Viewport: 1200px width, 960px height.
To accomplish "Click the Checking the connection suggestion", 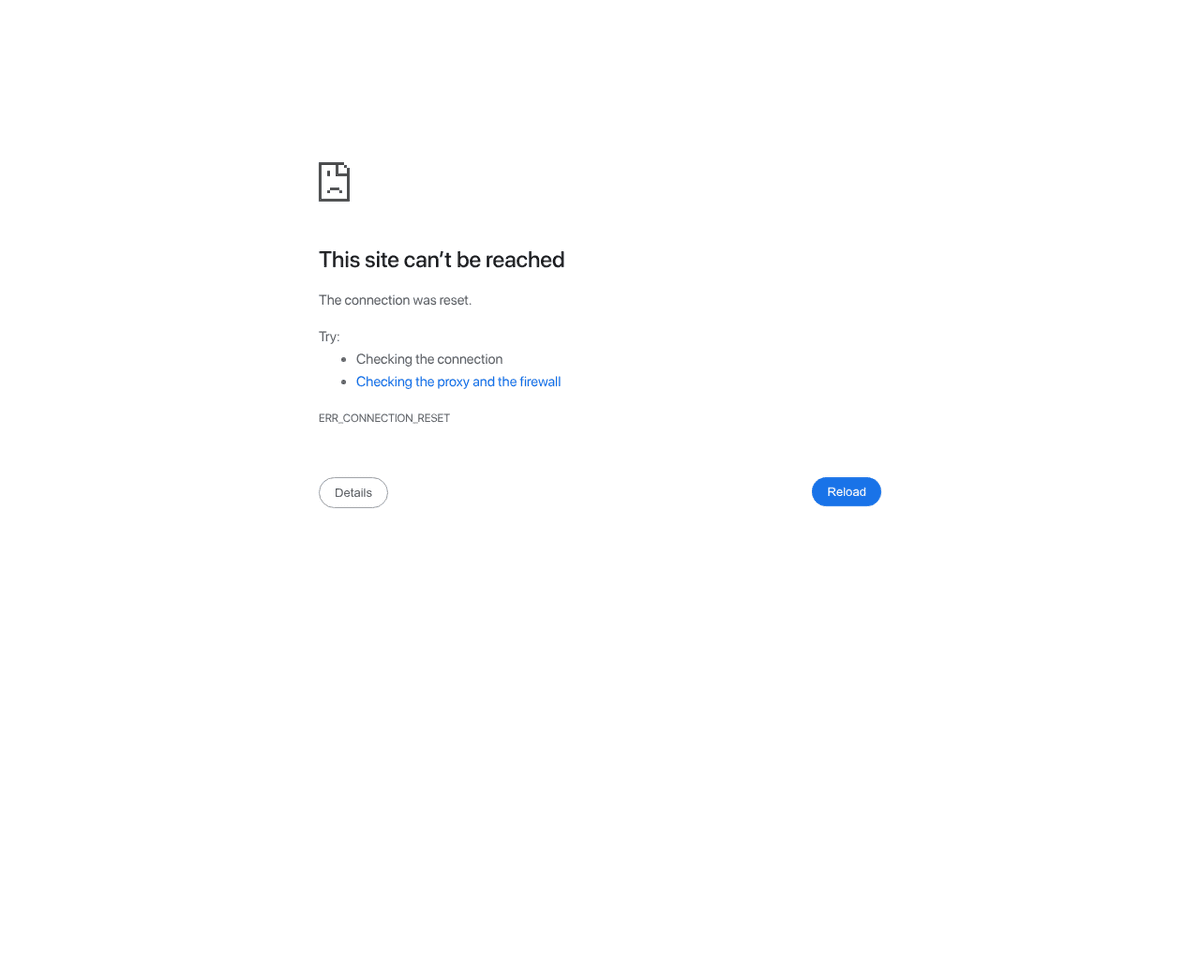I will coord(429,359).
